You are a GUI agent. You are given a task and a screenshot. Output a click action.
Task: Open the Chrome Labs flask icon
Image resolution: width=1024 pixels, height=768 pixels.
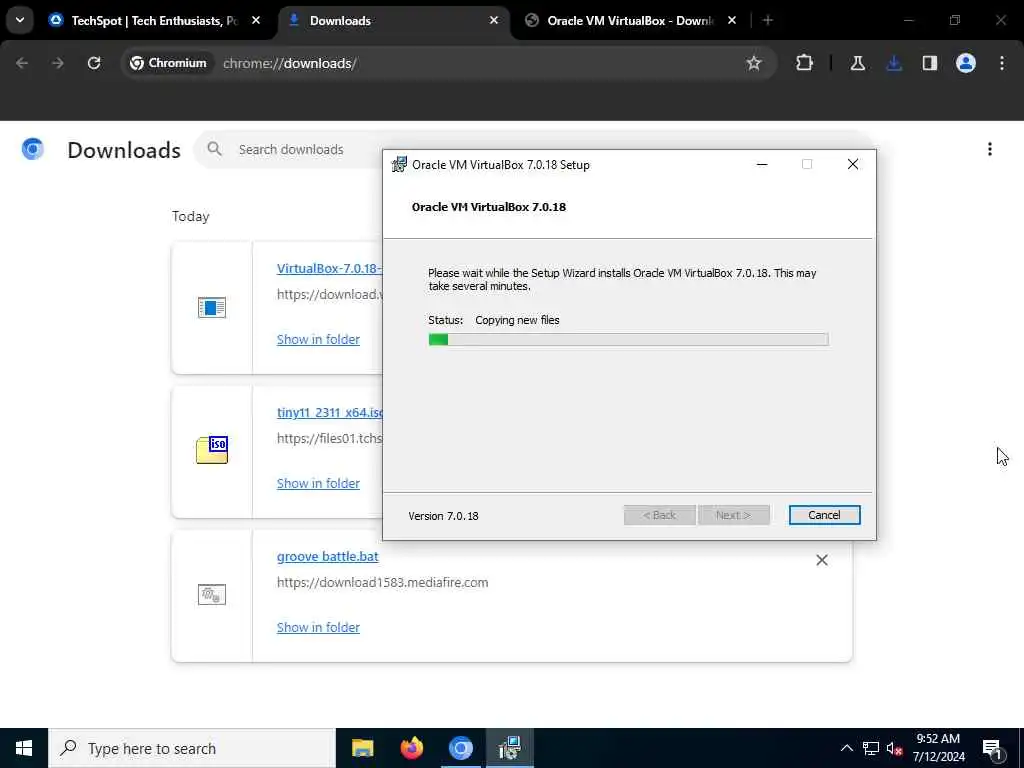(858, 63)
